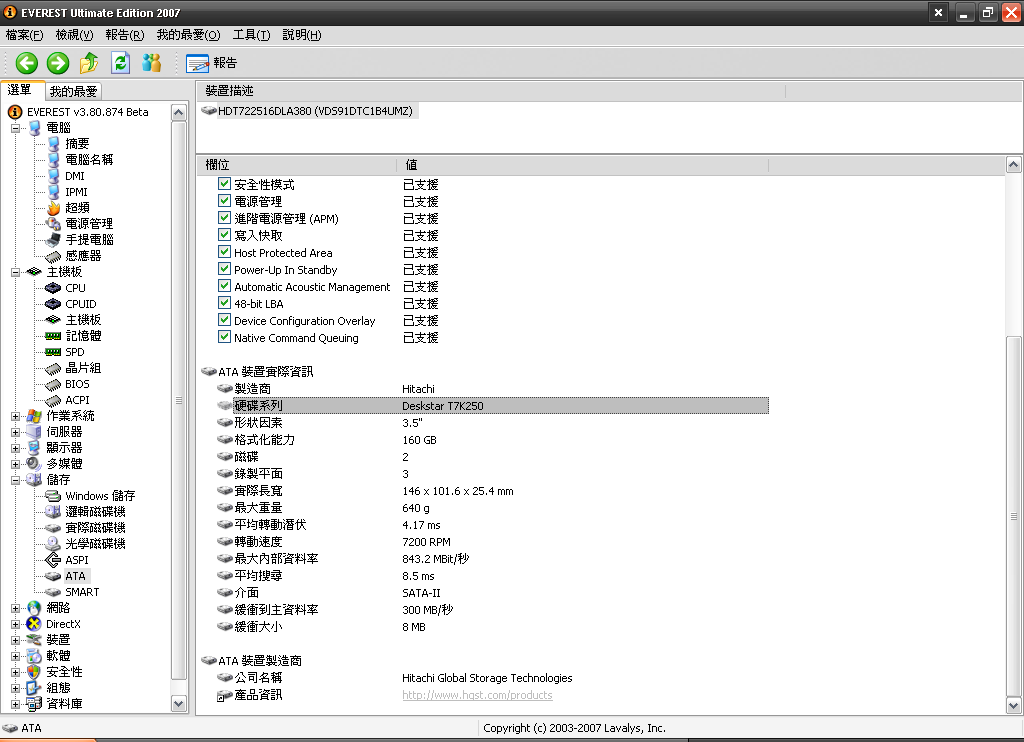
Task: Toggle the Automatic Acoustic Management checkbox
Action: (224, 285)
